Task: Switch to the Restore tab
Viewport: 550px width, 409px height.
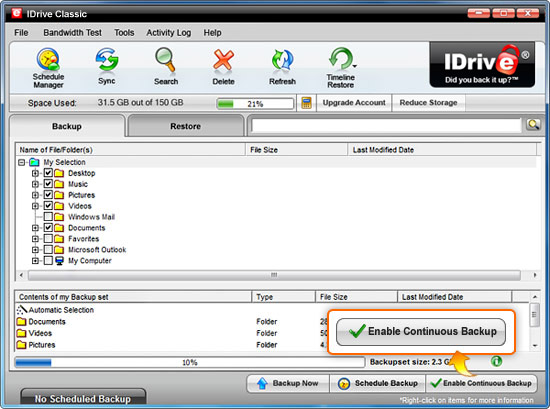Action: (186, 126)
